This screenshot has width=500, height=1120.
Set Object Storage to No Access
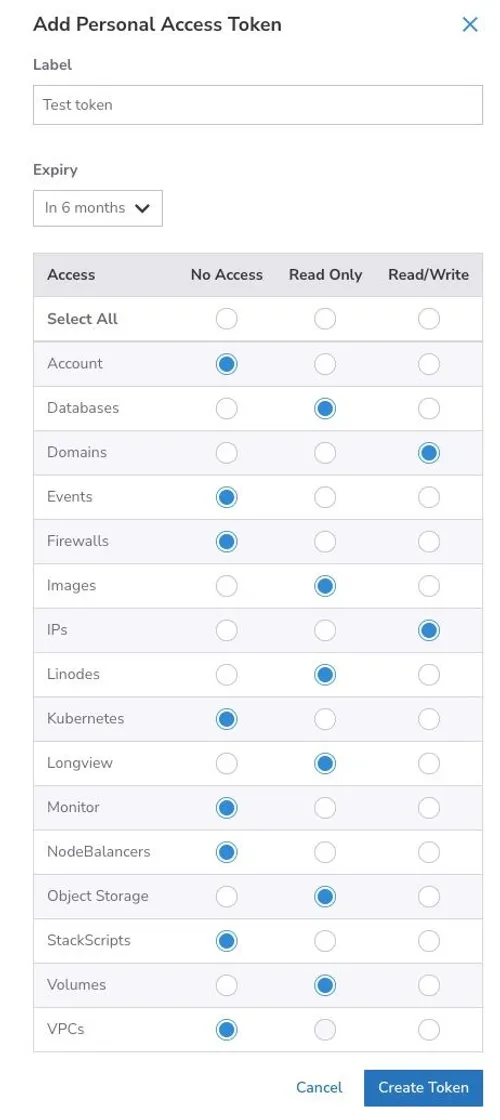pos(226,896)
